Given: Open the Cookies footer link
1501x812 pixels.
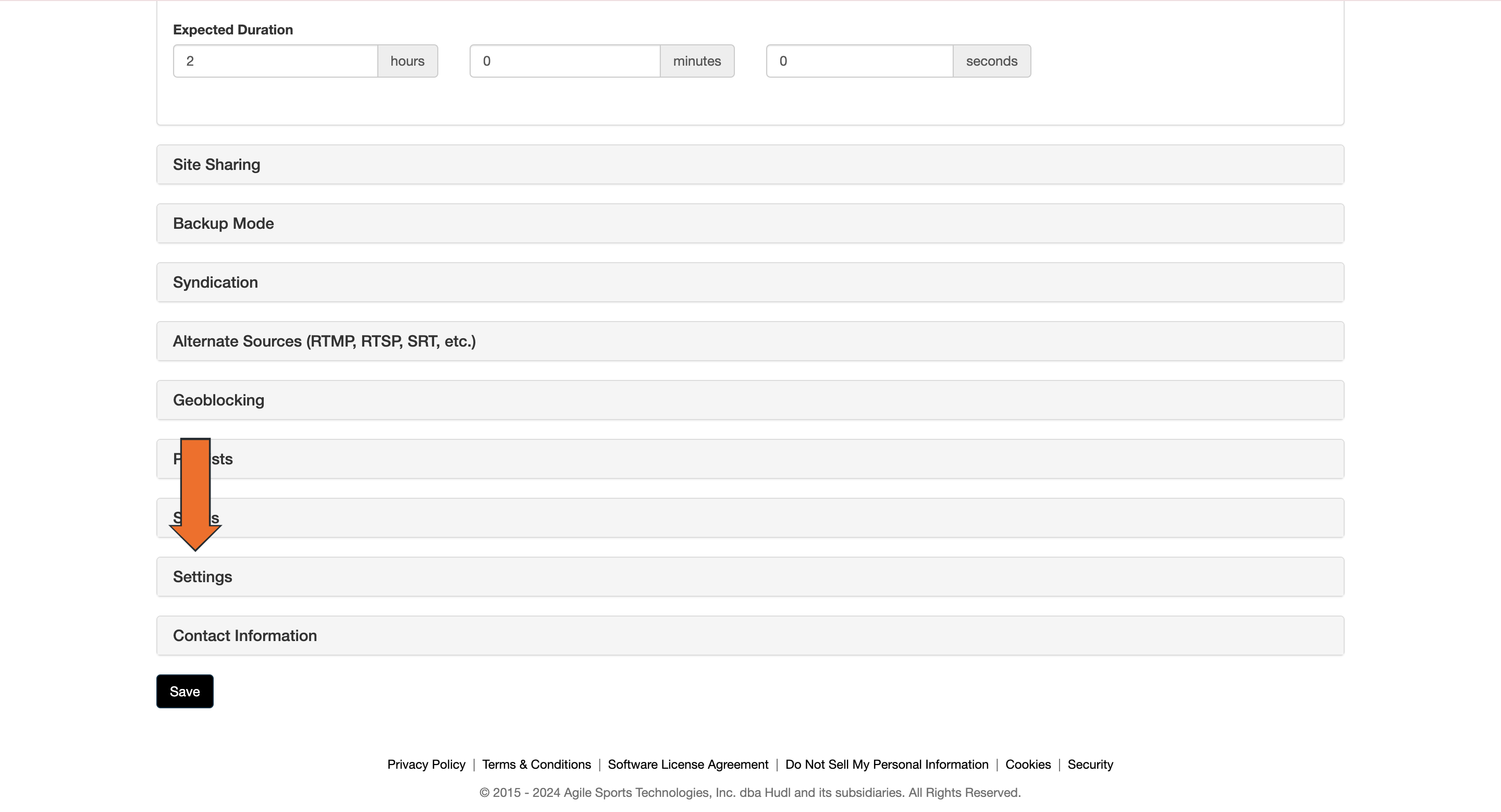Looking at the screenshot, I should 1028,764.
